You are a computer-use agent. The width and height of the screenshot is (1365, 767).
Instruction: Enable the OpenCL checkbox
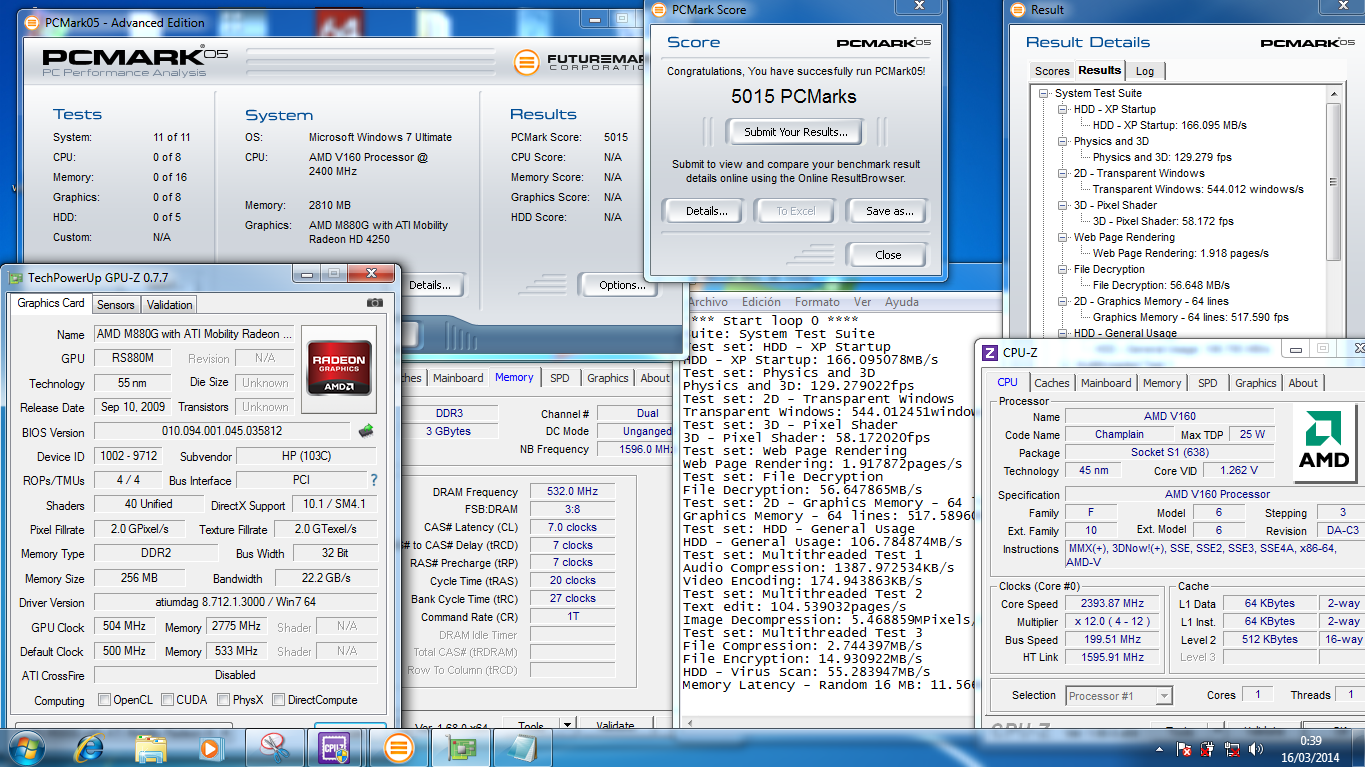(x=104, y=700)
